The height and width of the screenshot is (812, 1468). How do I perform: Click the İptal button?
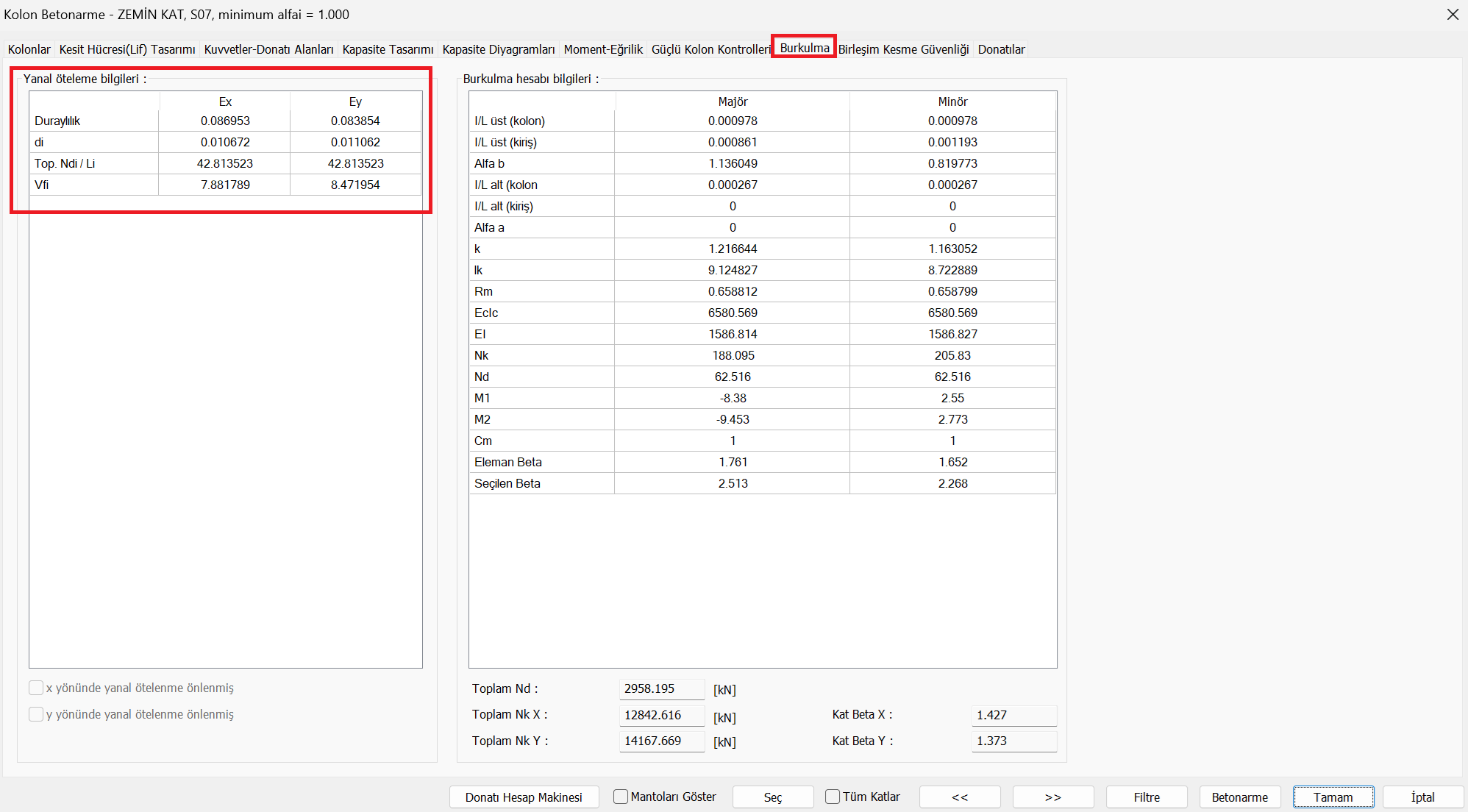[1422, 797]
